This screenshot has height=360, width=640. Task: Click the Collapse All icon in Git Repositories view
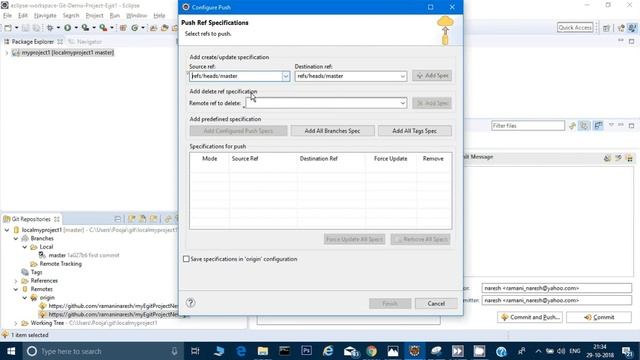click(118, 219)
